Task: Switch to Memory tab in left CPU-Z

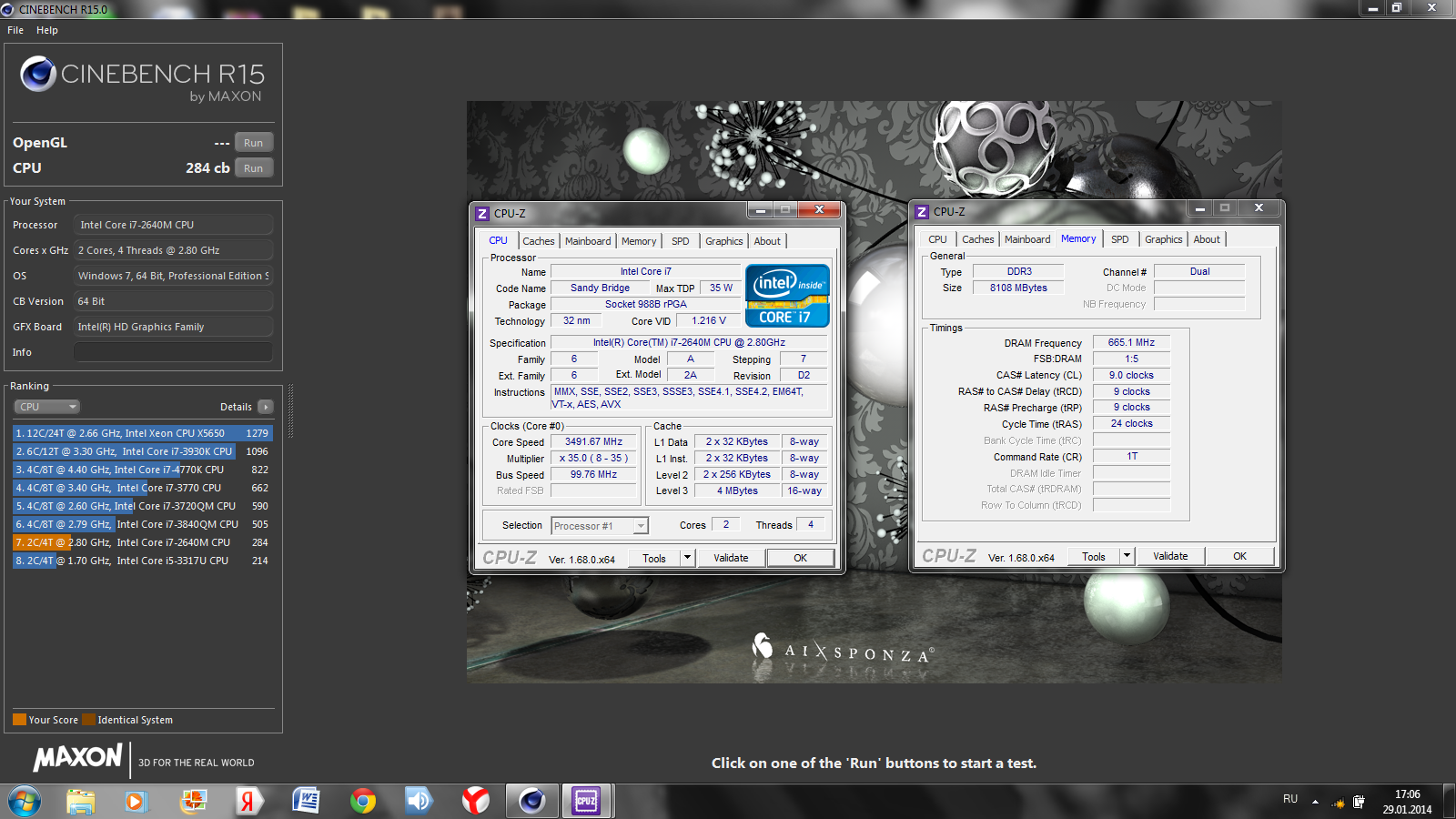Action: point(639,241)
